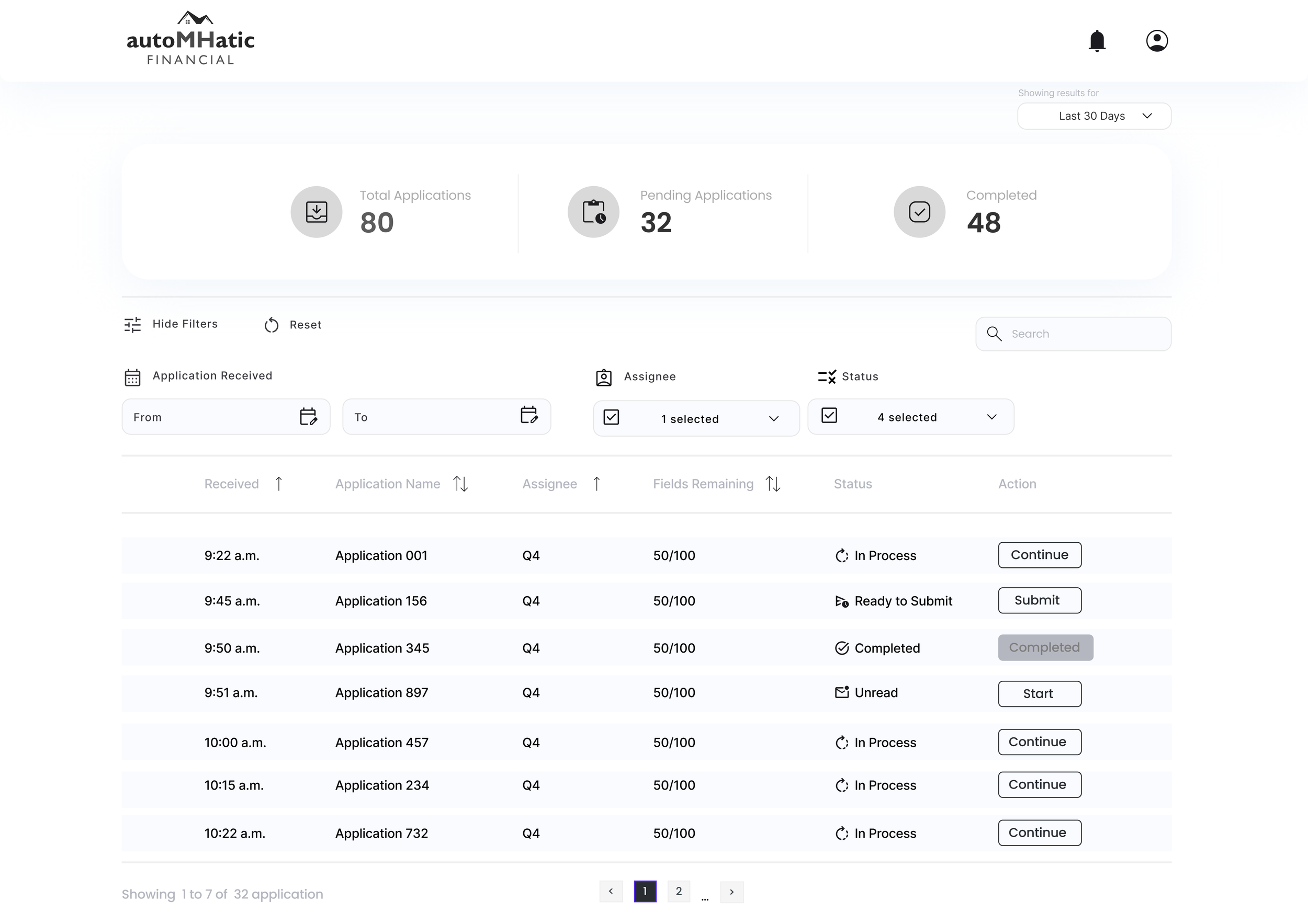The height and width of the screenshot is (924, 1308).
Task: Open the notifications bell
Action: coord(1097,41)
